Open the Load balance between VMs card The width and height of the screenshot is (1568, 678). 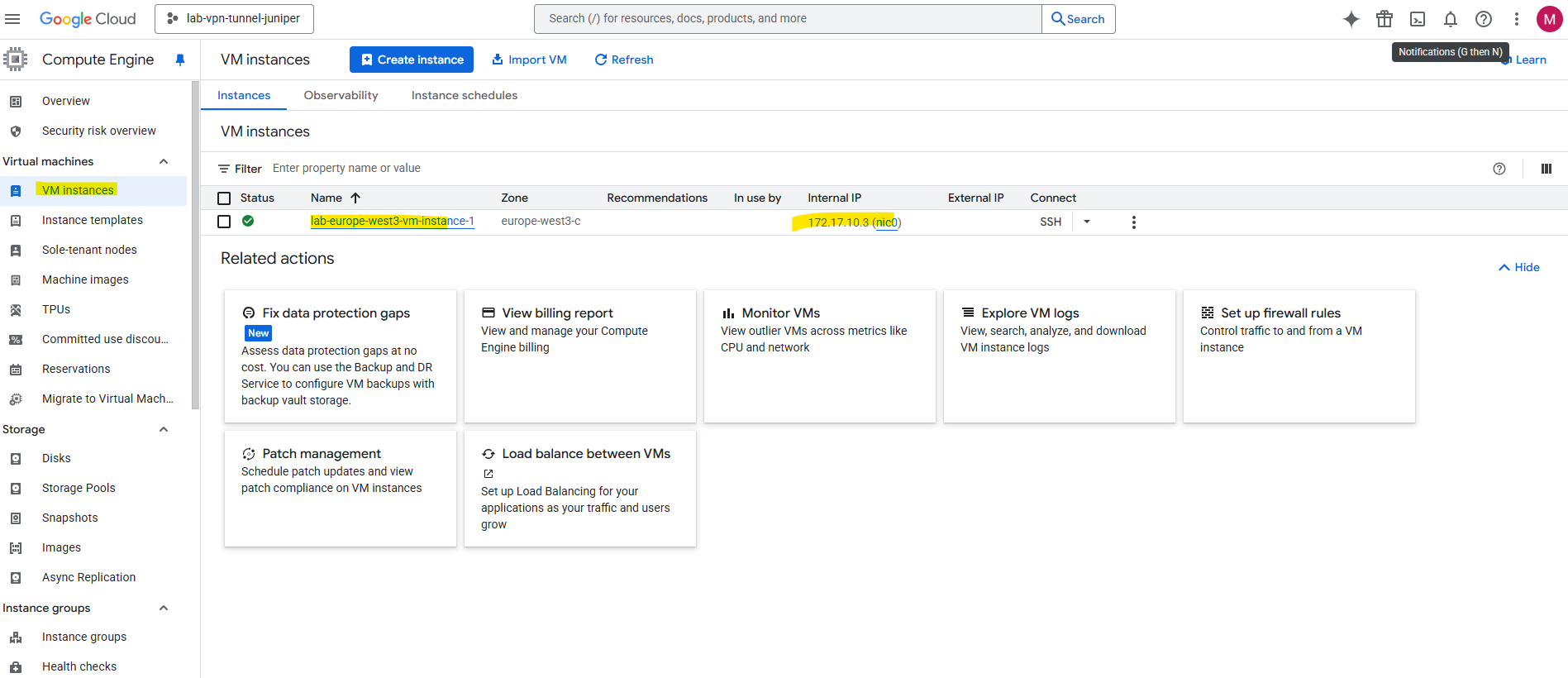coord(580,489)
